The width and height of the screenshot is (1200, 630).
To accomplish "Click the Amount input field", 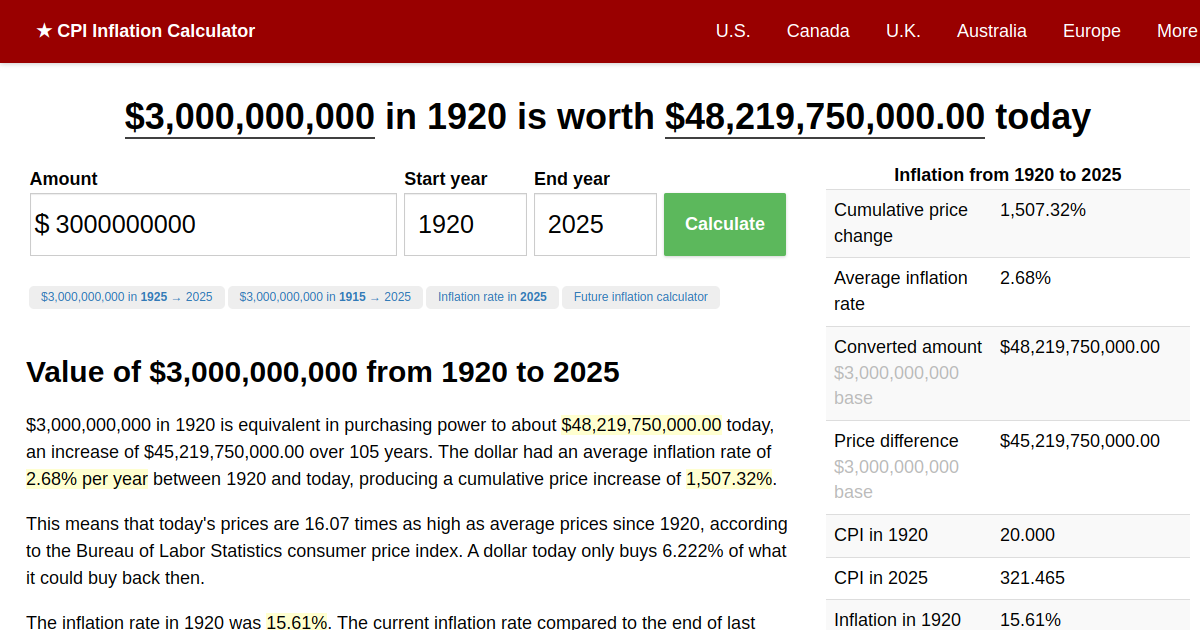I will tap(213, 225).
